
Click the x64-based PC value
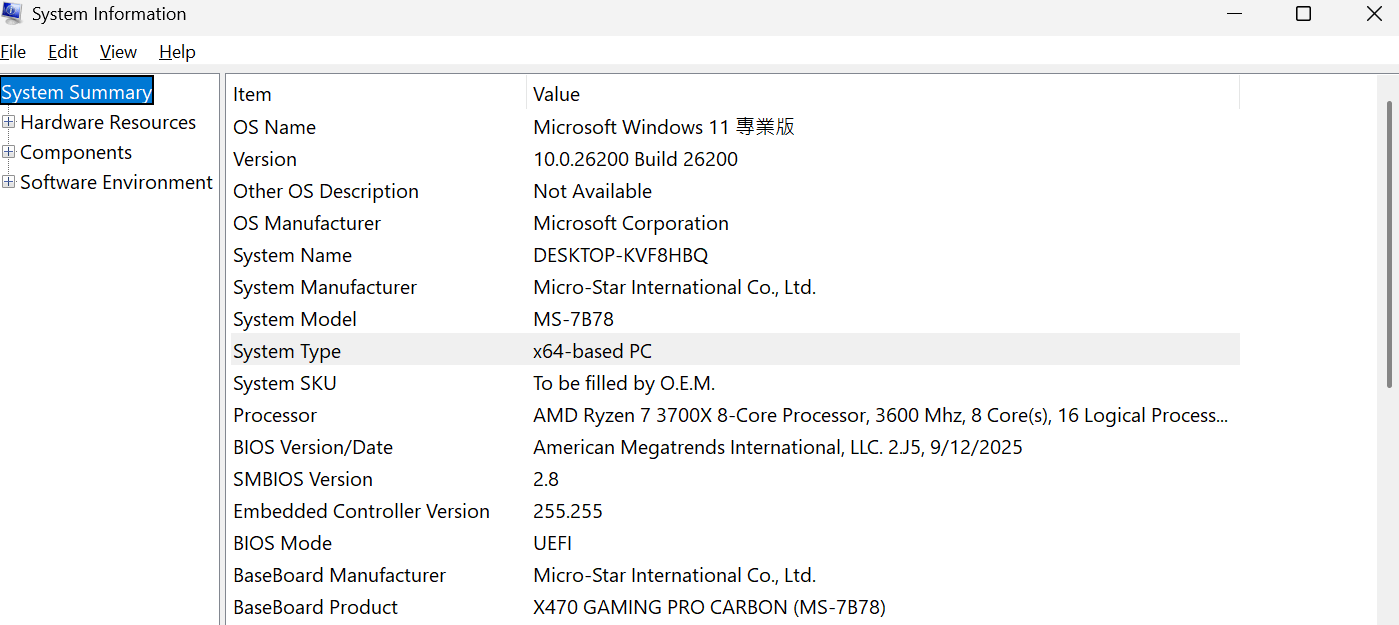coord(593,351)
